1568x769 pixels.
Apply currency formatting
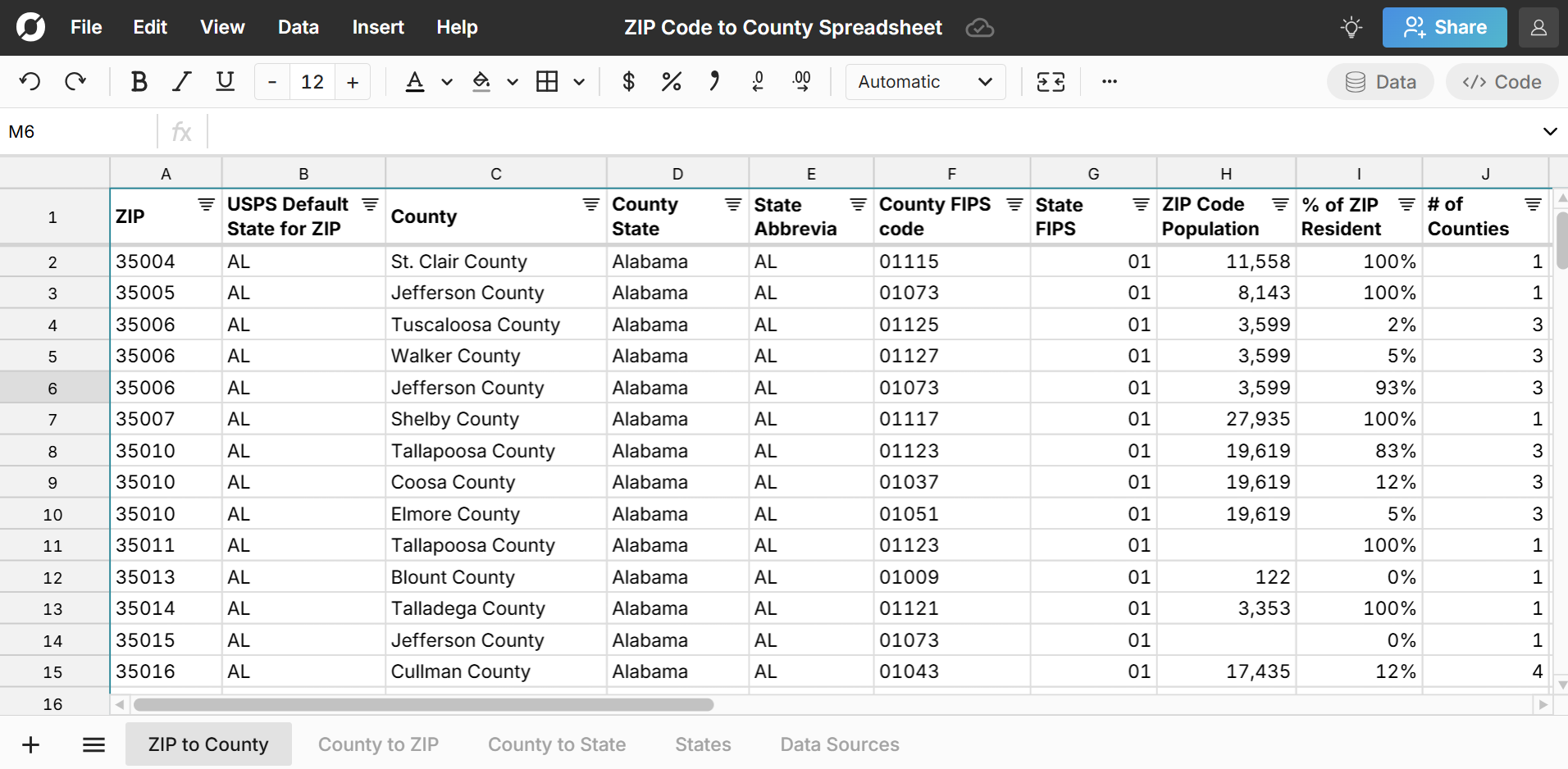coord(628,81)
